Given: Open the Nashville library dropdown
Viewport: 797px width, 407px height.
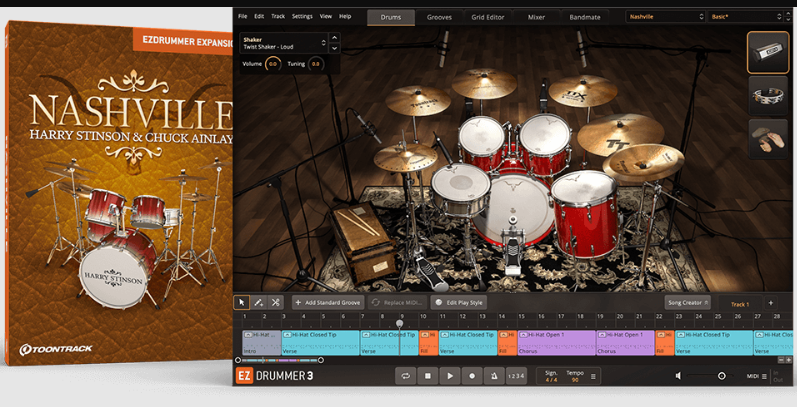Looking at the screenshot, I should click(x=665, y=17).
